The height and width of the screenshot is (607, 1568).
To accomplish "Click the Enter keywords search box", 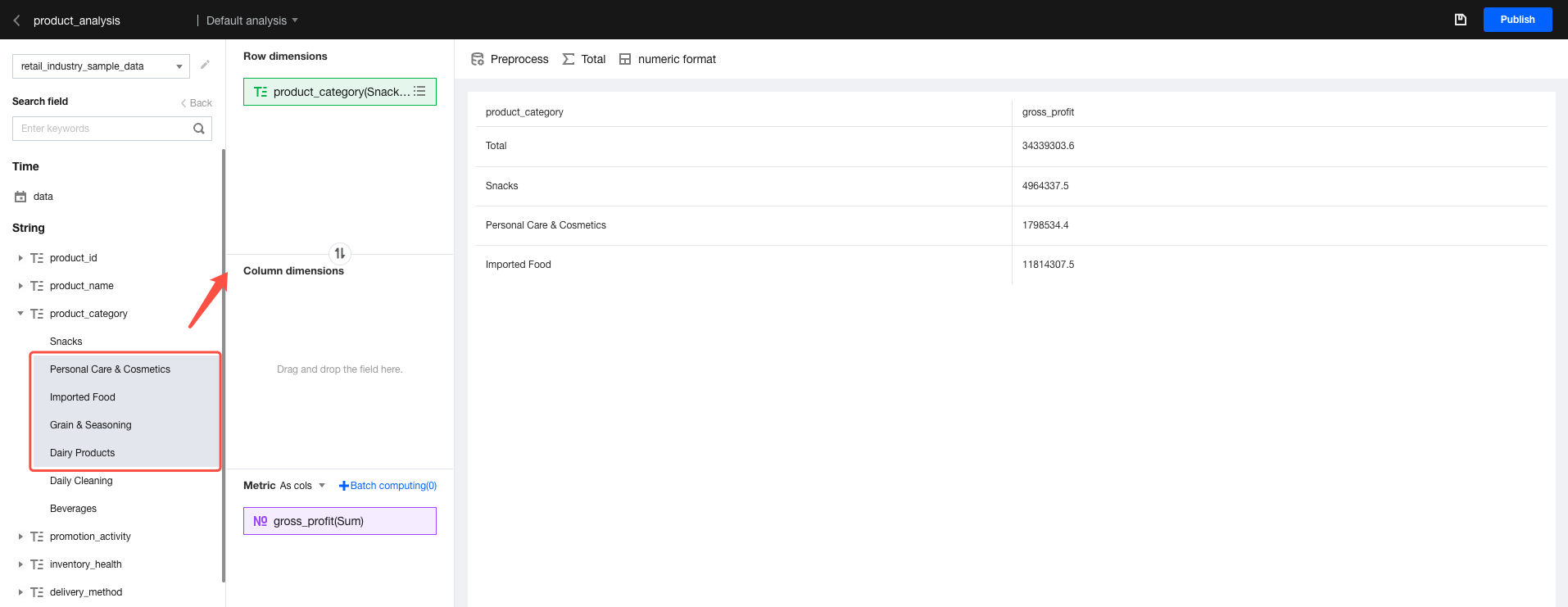I will tap(102, 129).
